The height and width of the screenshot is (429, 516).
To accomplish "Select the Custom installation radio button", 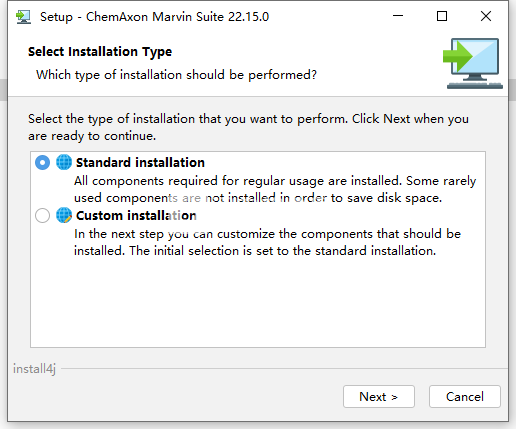I will click(43, 215).
